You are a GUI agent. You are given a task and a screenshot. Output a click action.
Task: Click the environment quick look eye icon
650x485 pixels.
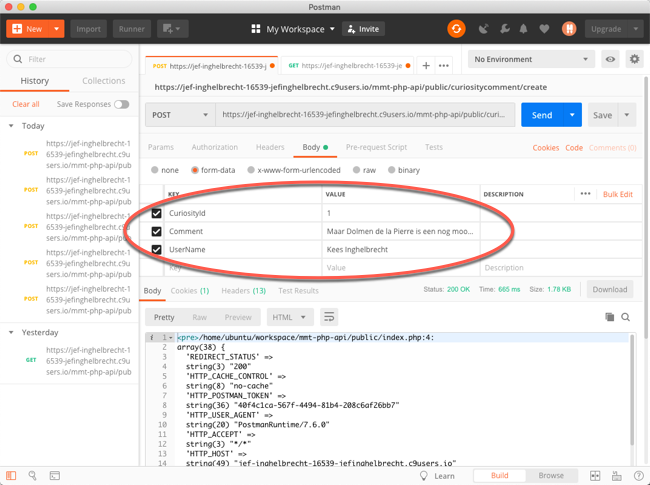click(x=610, y=59)
